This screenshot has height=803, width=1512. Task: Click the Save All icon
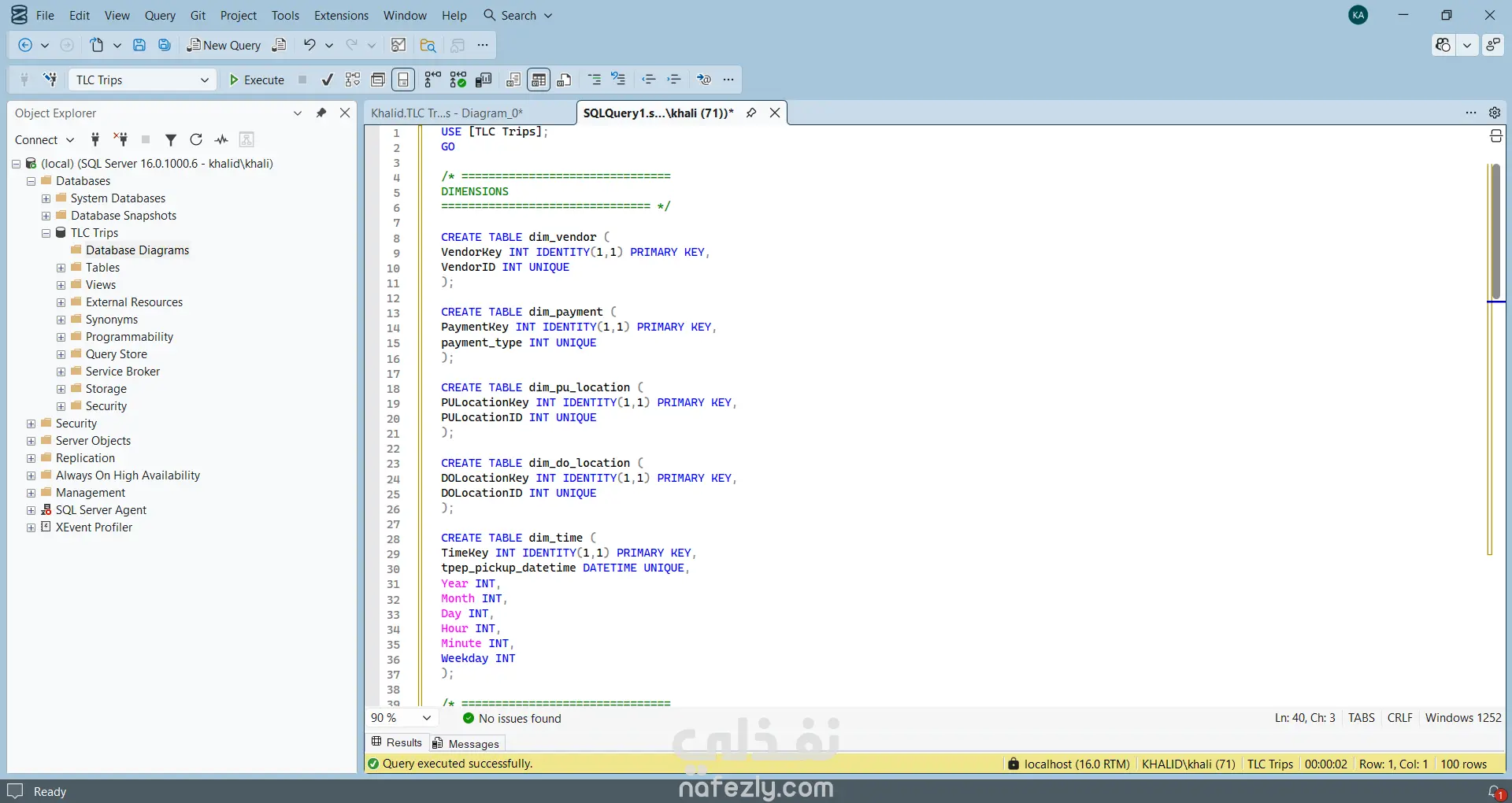[x=165, y=46]
